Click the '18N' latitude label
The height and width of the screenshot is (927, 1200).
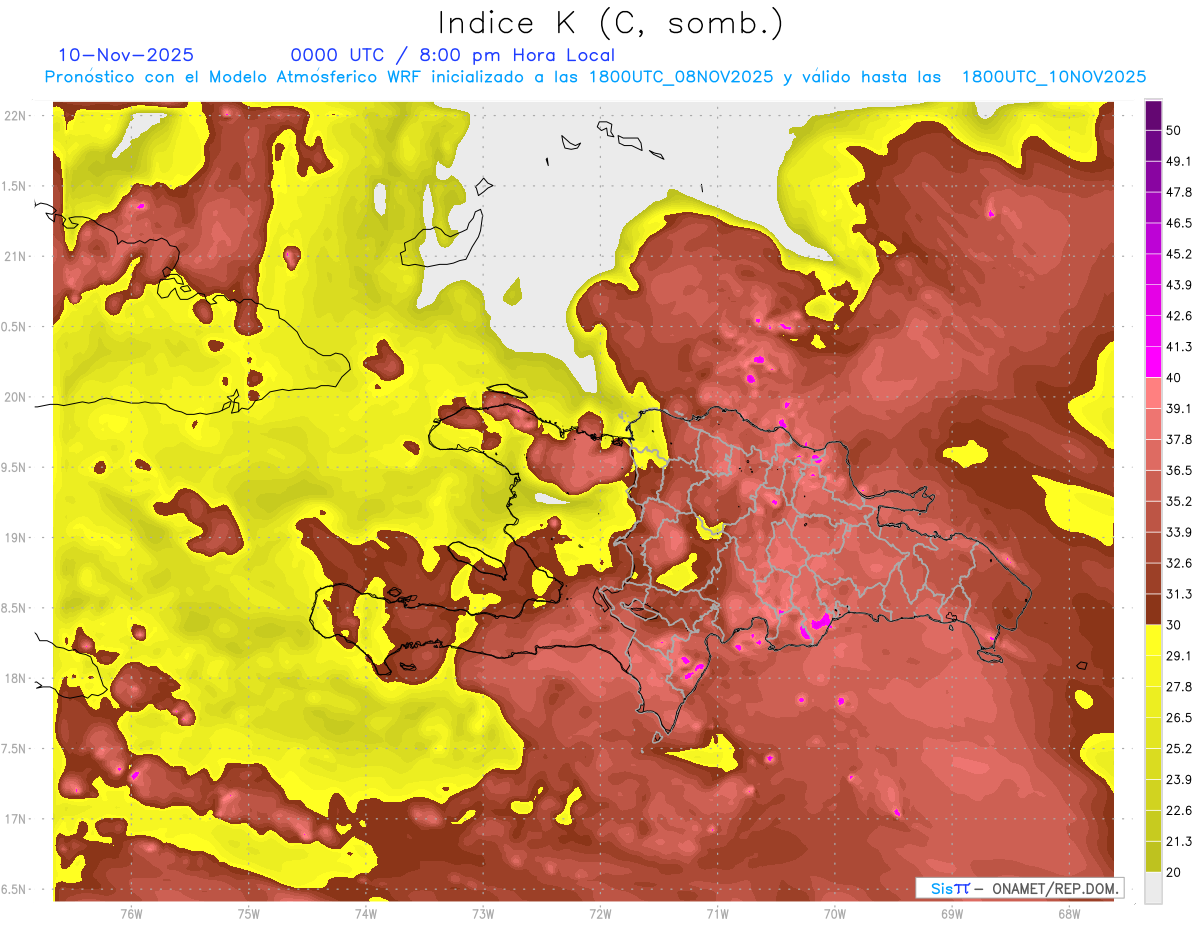point(15,678)
